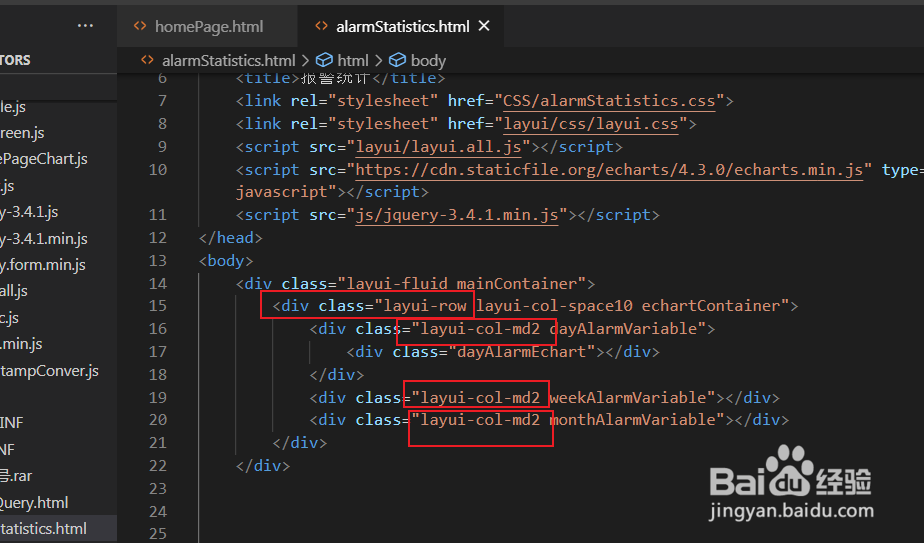Screen dimensions: 924x543
Task: Close the alarmStatistics.html tab
Action: (484, 26)
